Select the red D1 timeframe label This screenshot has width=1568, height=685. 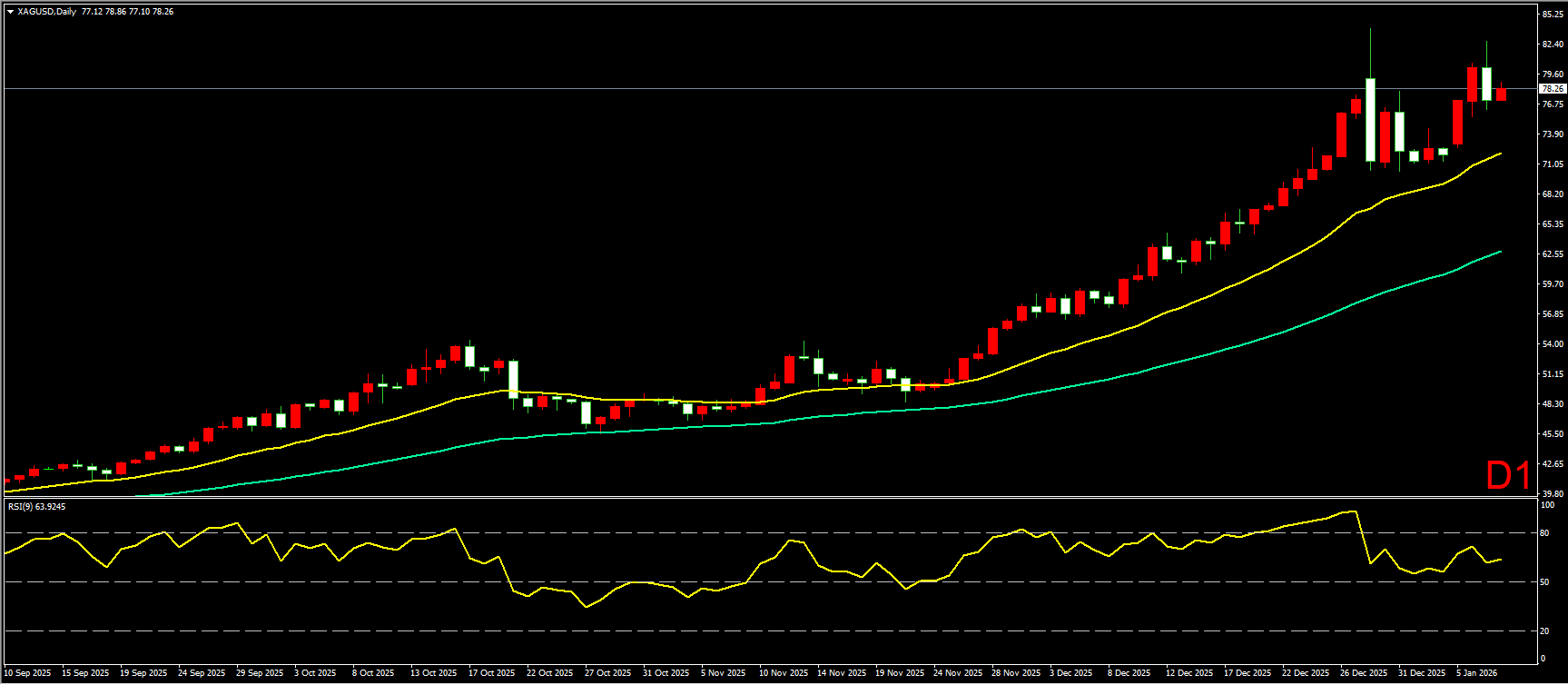point(1508,476)
